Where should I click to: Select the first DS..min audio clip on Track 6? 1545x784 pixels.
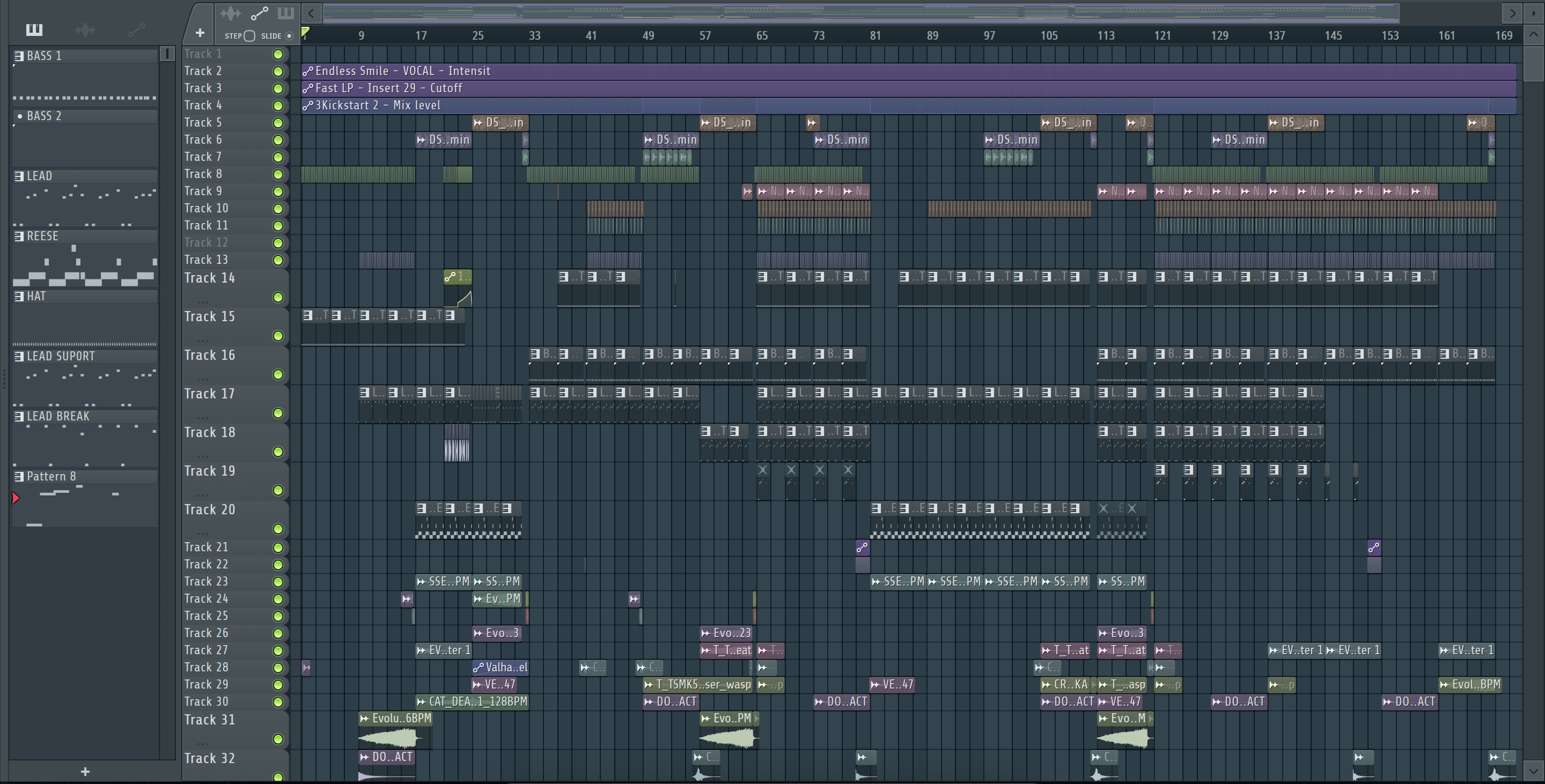coord(443,139)
